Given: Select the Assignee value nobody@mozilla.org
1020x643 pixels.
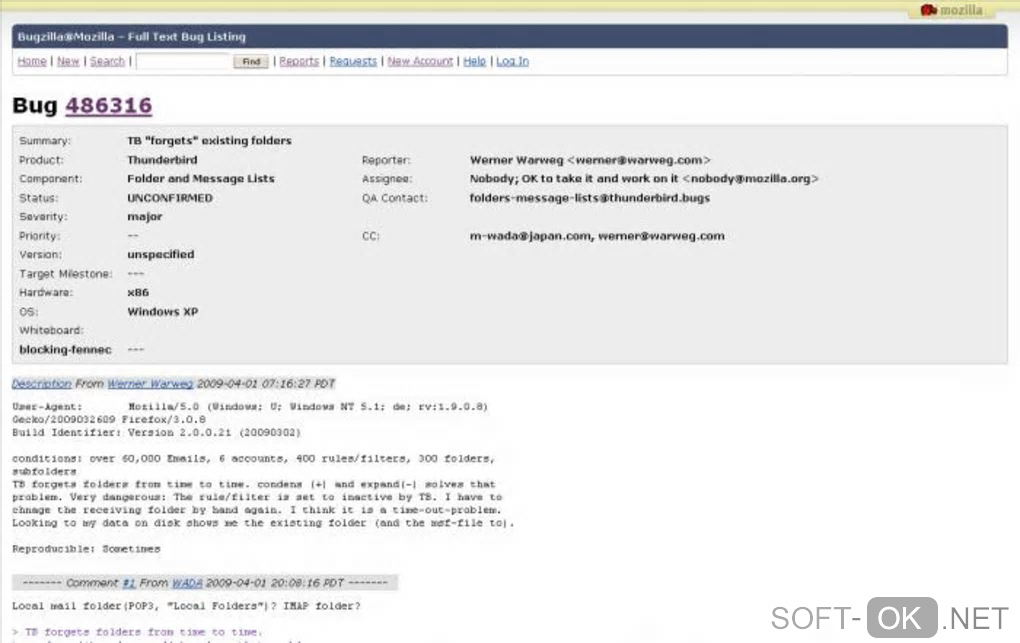Looking at the screenshot, I should pos(750,179).
